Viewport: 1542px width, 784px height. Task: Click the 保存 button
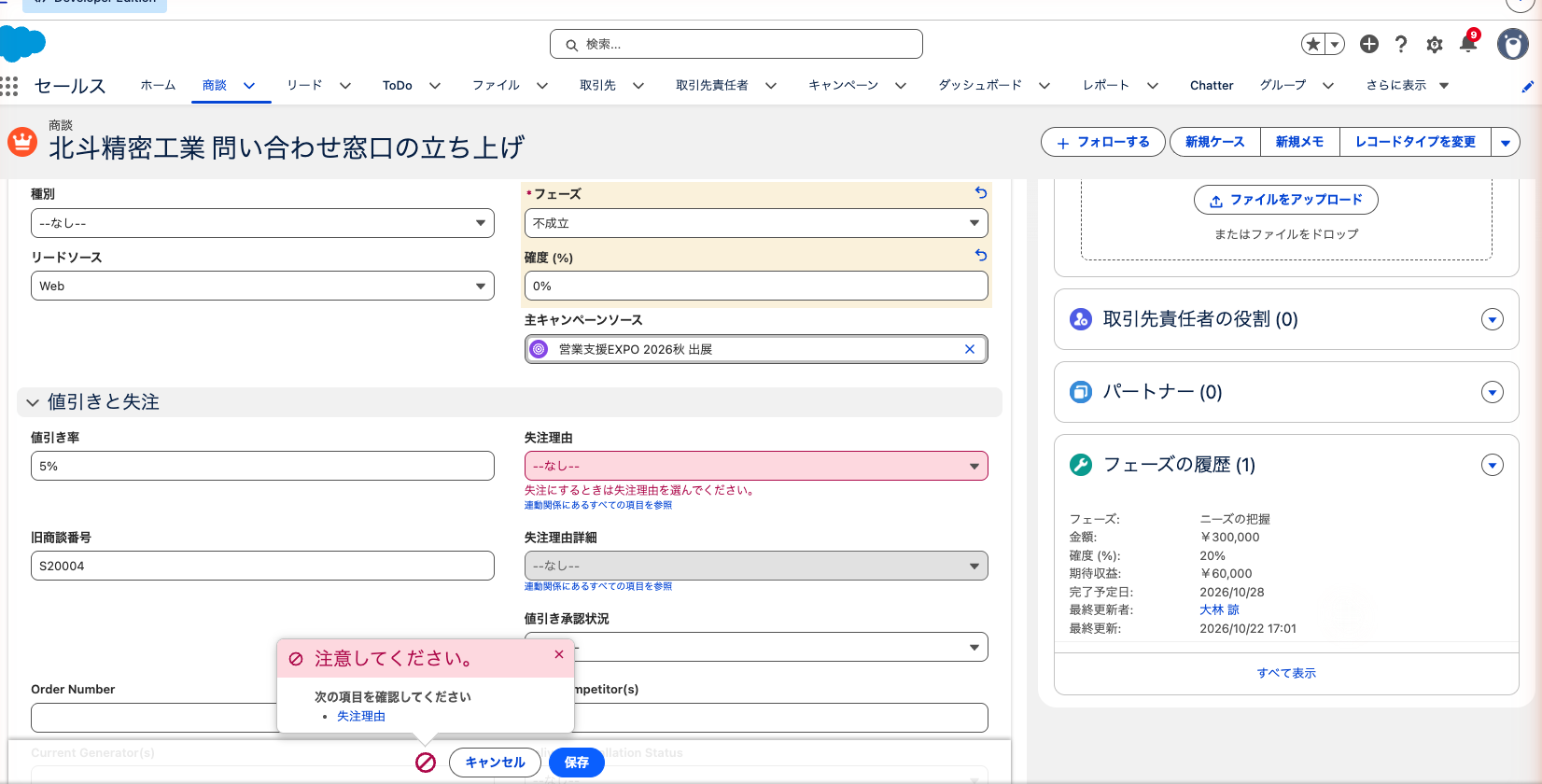coord(577,763)
